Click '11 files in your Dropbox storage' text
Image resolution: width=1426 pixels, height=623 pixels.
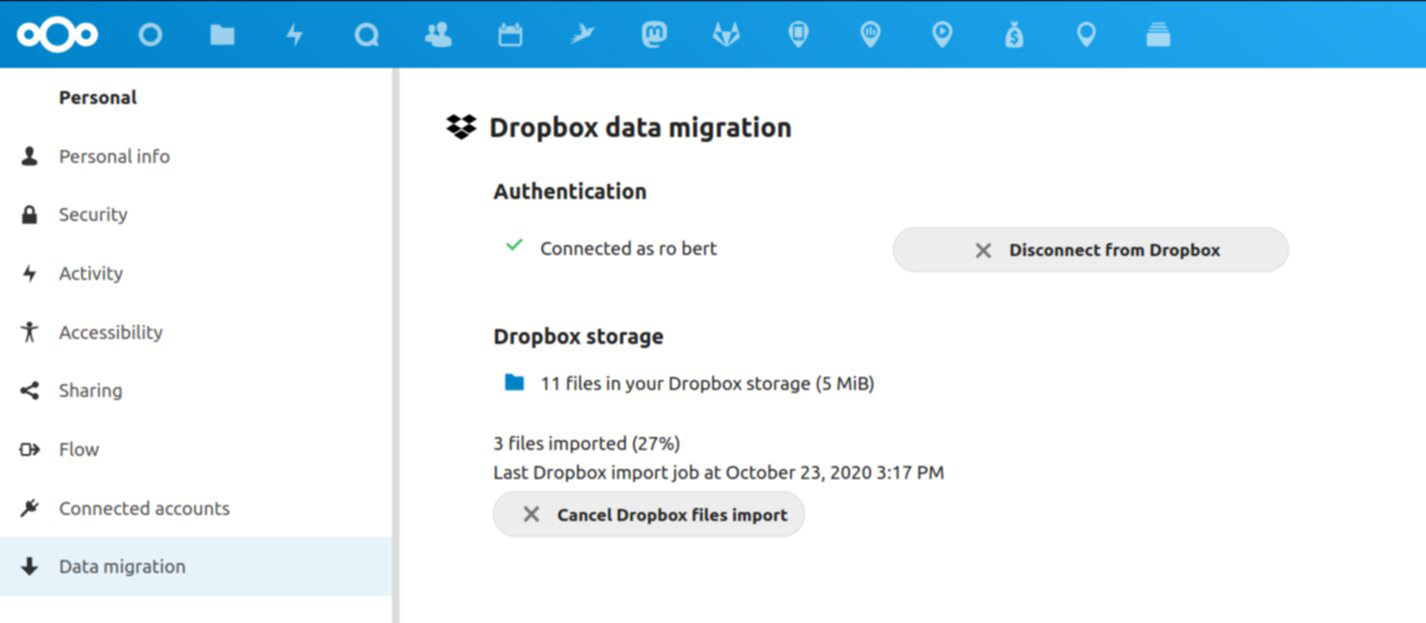coord(707,383)
